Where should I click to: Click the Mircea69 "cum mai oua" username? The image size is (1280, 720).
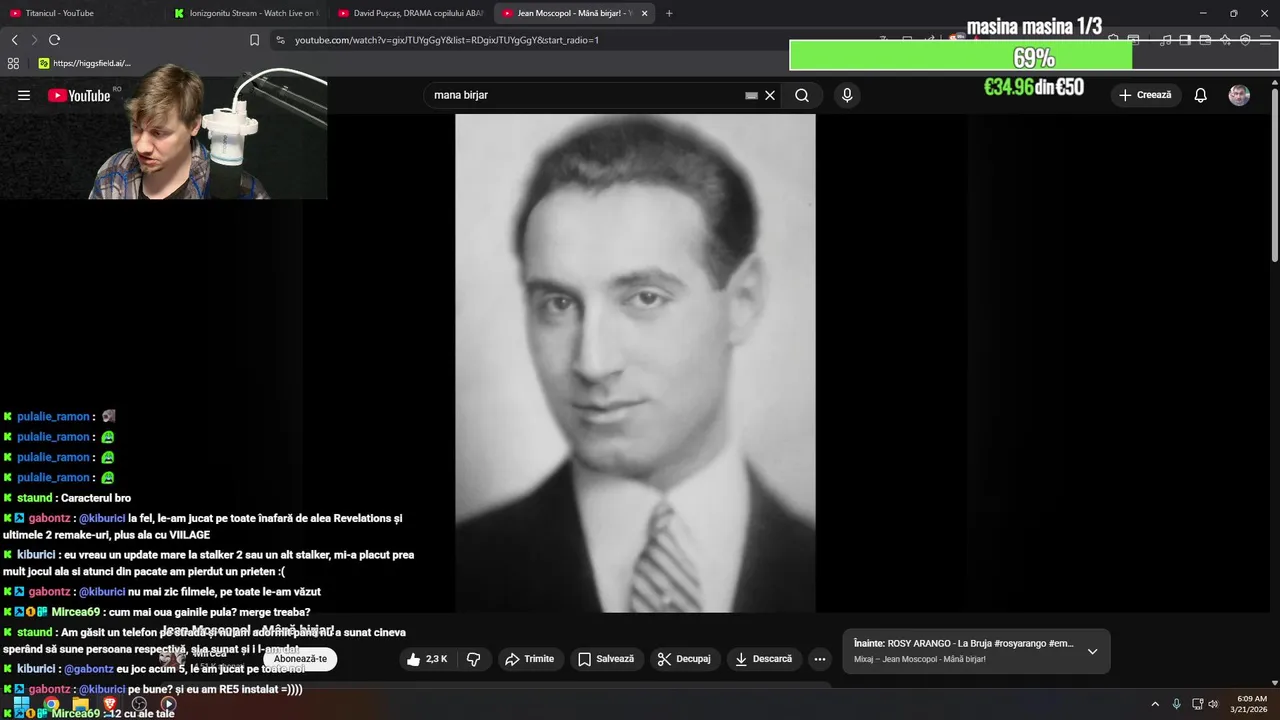click(x=76, y=612)
